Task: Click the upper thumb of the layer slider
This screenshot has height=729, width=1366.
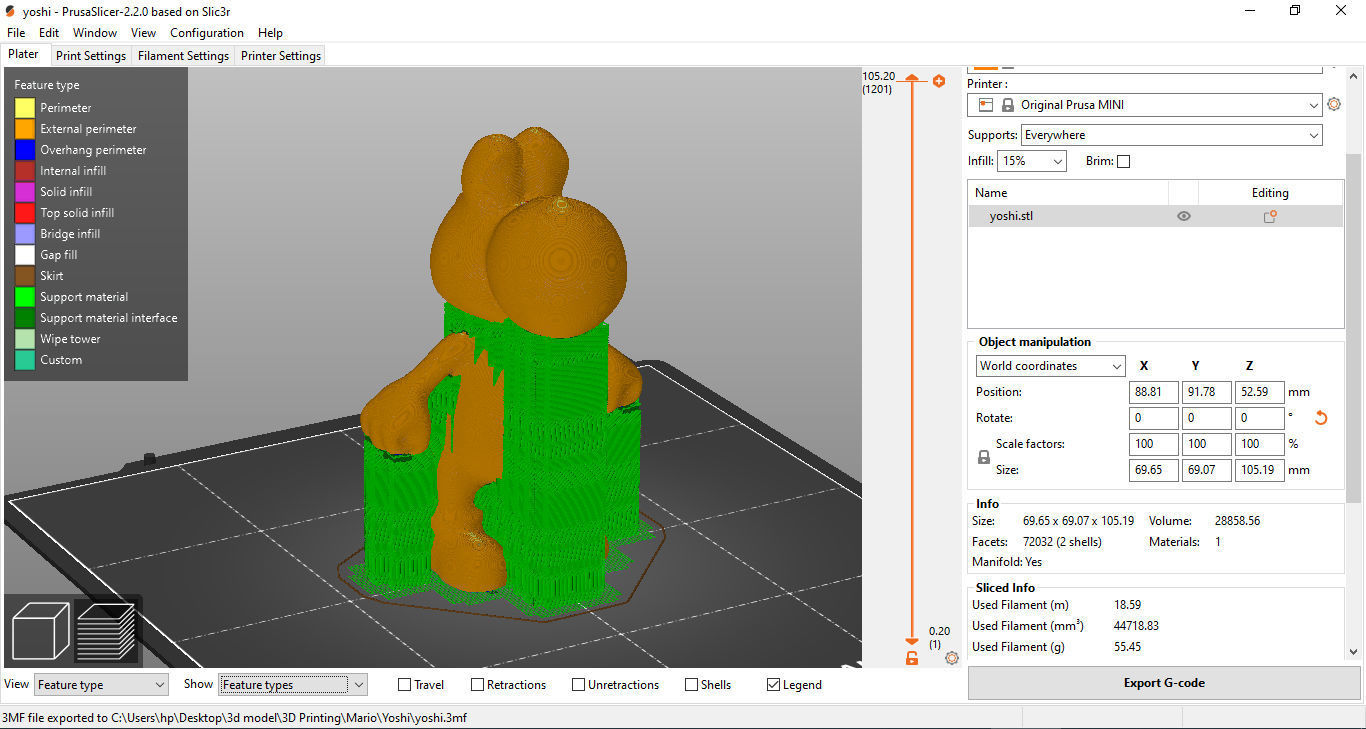Action: (911, 78)
